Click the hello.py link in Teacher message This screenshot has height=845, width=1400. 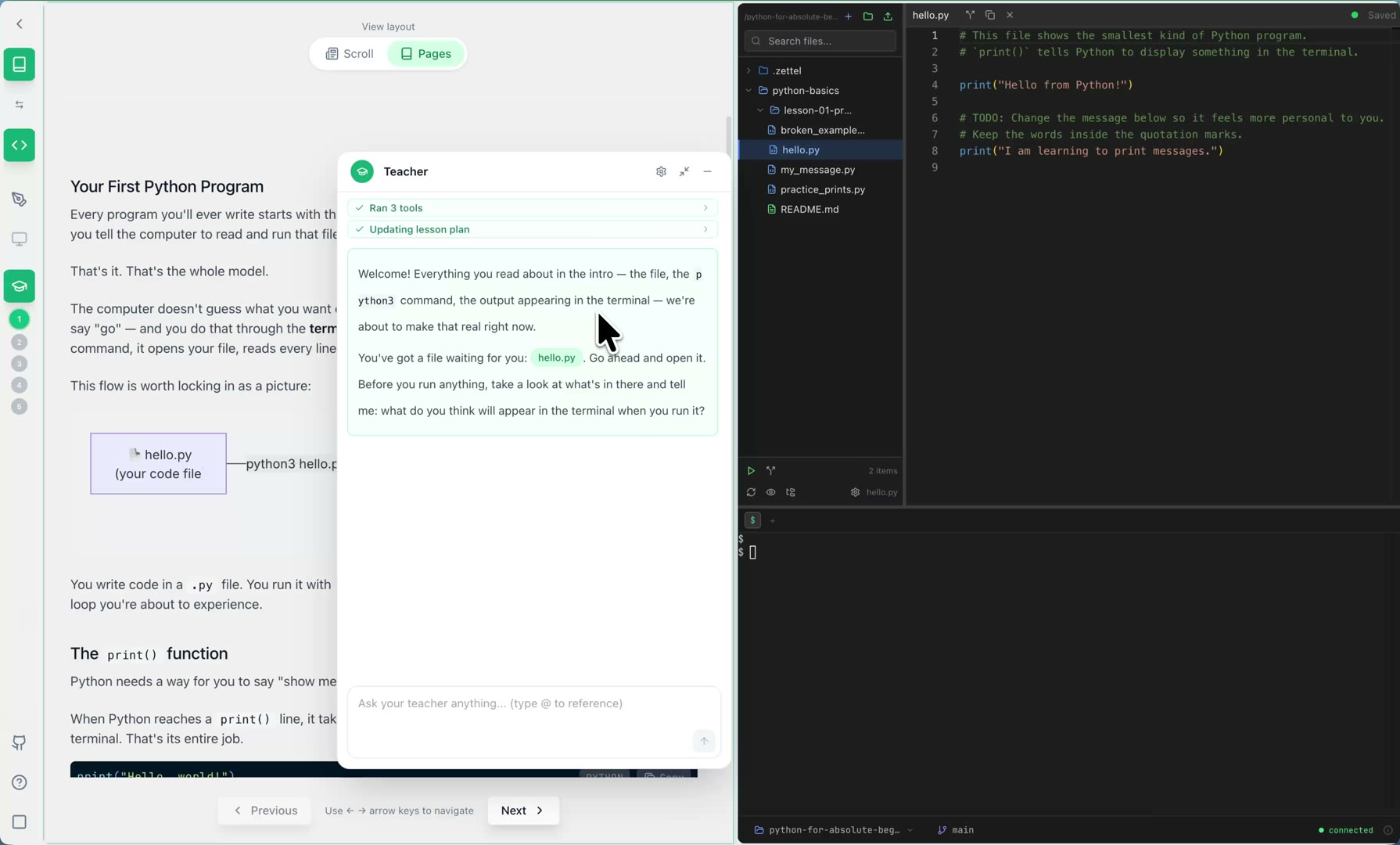556,358
